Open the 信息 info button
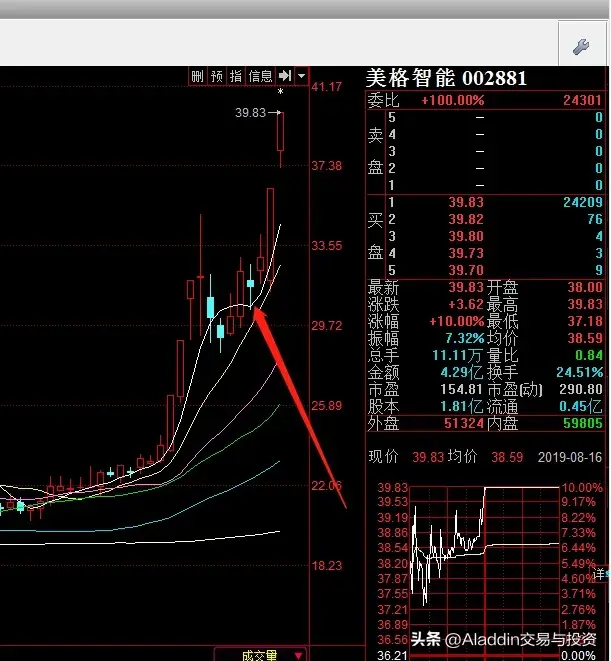611x661 pixels. coord(260,76)
